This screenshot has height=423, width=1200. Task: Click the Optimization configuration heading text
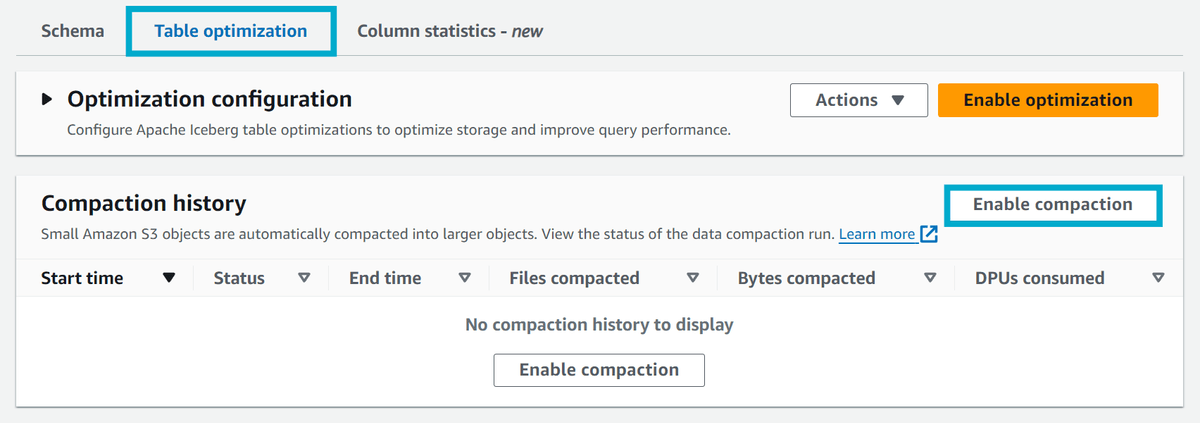coord(209,100)
